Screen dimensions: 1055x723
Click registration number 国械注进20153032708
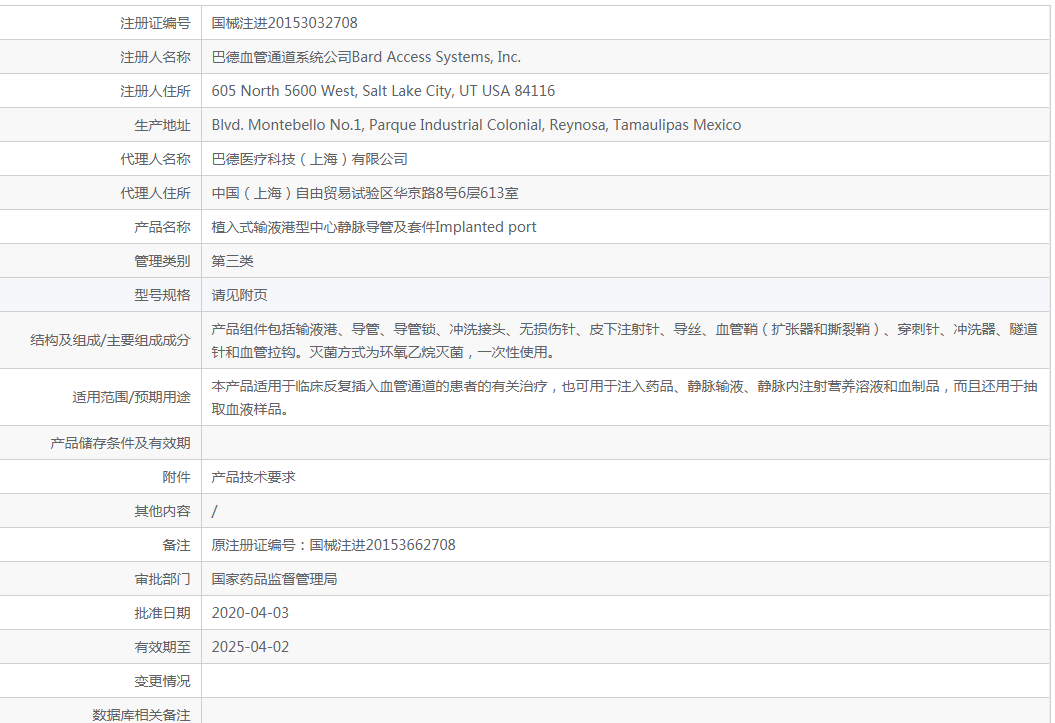(x=284, y=23)
